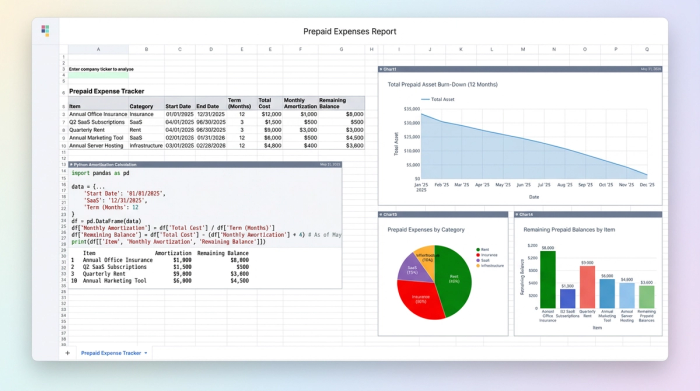
Task: Collapse the Chart3 panel header triangle
Action: tap(381, 215)
